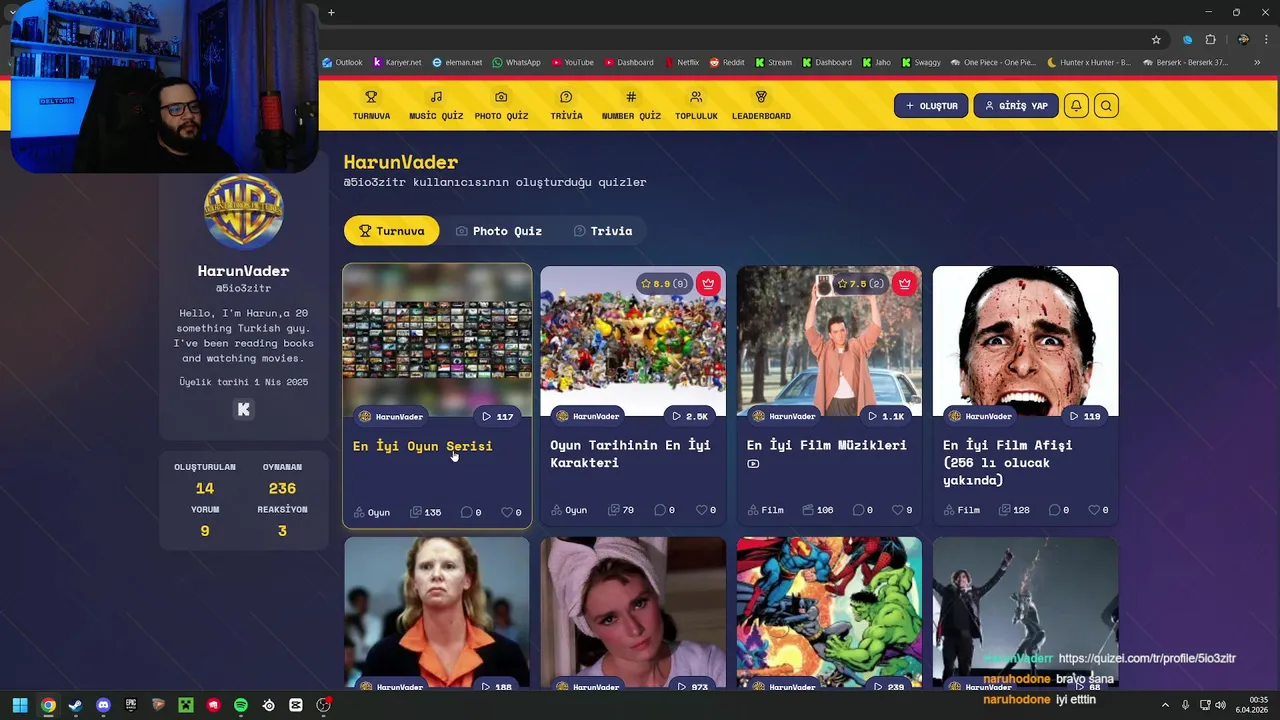Screen dimensions: 1280x720
Task: Go to Topluluk community page
Action: click(x=696, y=105)
